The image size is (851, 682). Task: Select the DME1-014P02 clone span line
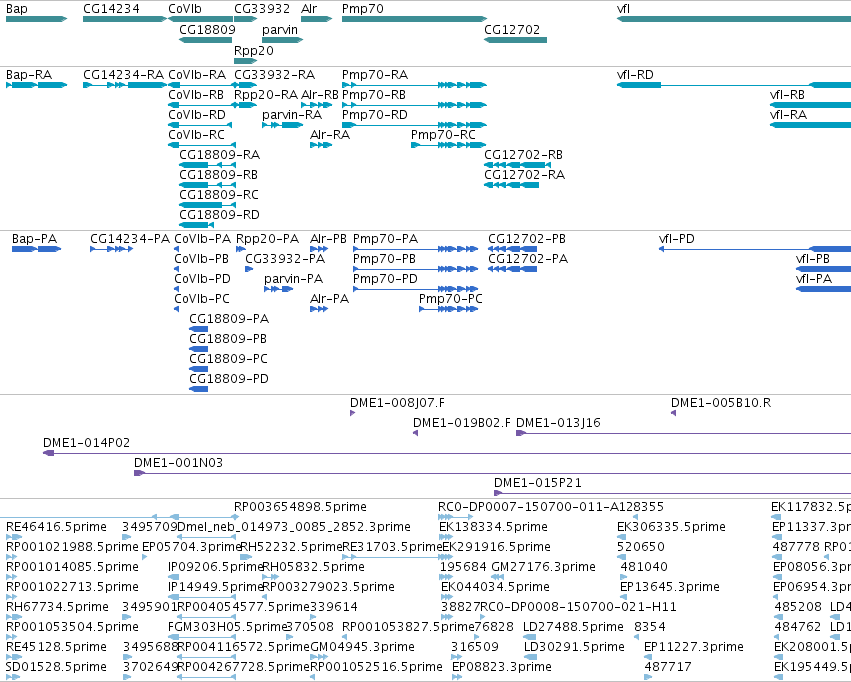pos(447,453)
